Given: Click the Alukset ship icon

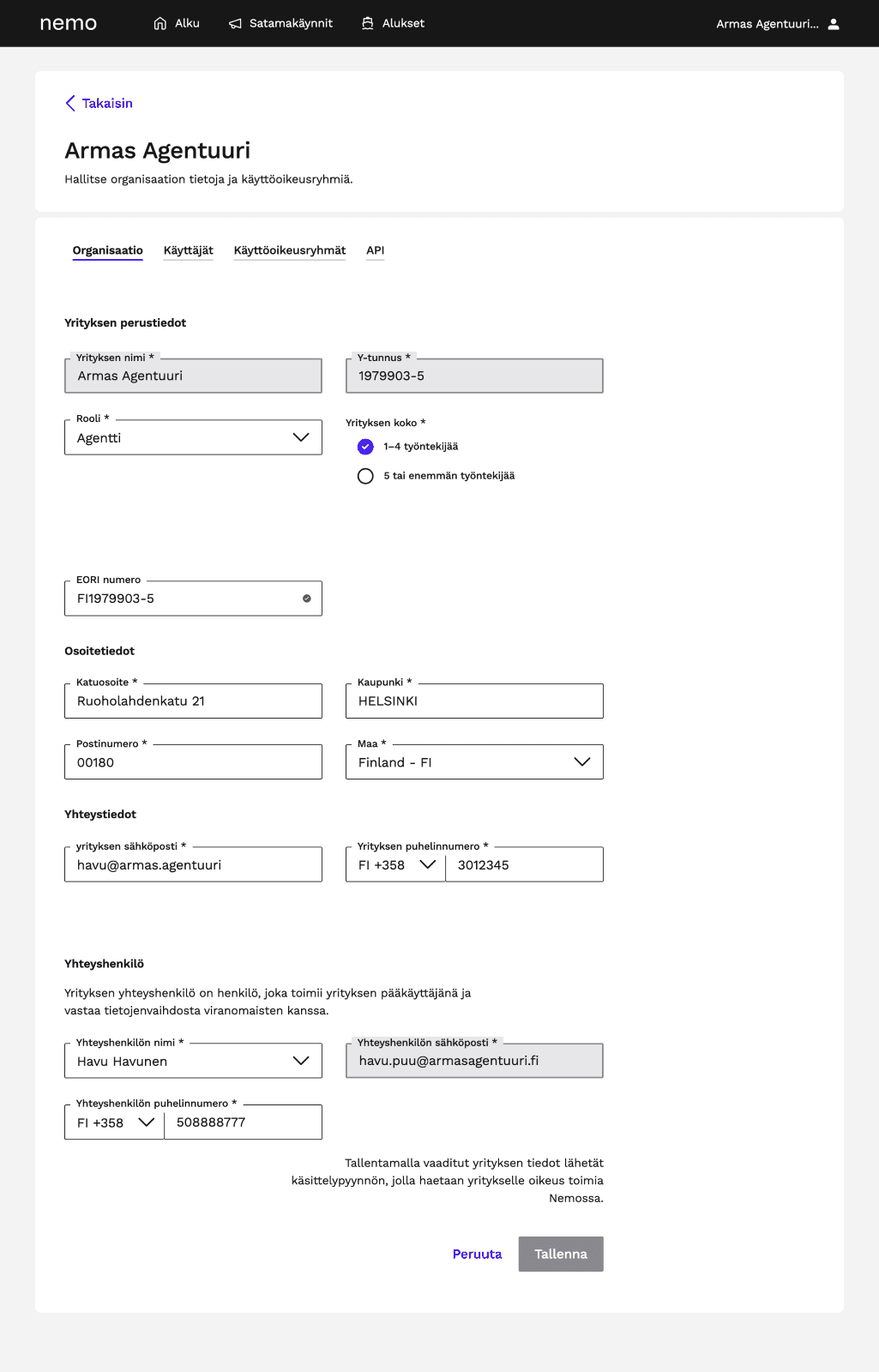Looking at the screenshot, I should (368, 23).
